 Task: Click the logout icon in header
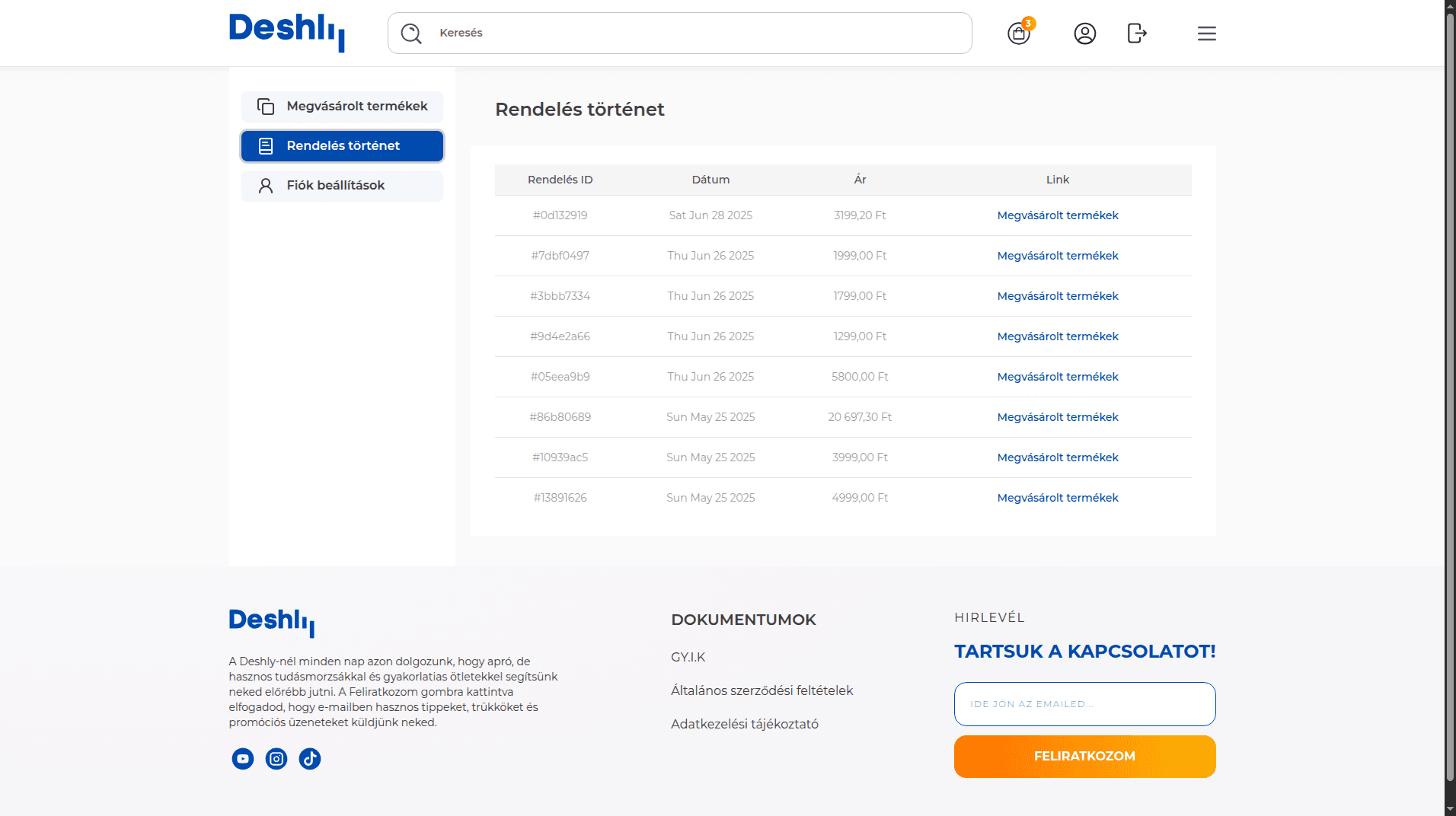(x=1136, y=33)
